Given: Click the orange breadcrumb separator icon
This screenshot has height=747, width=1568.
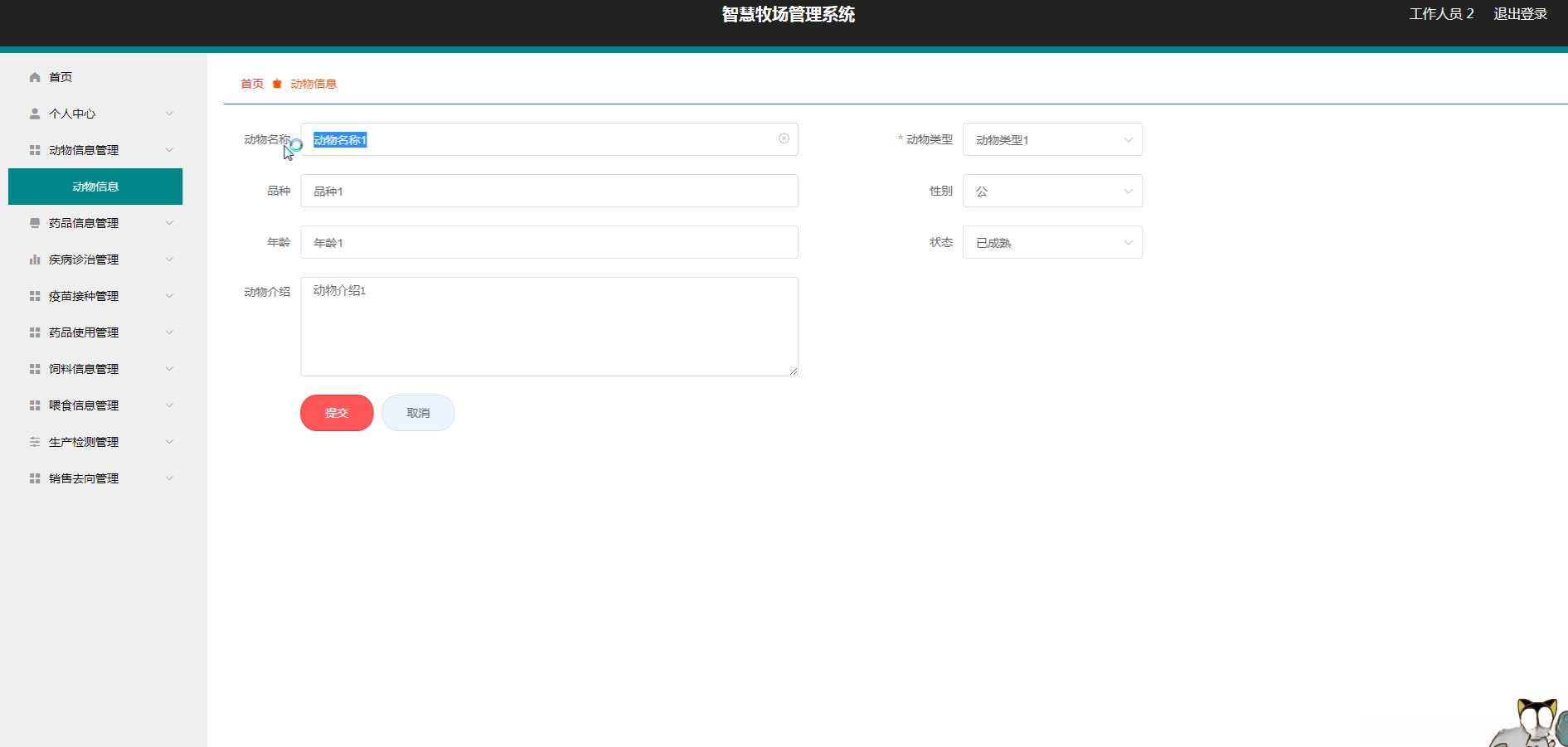Looking at the screenshot, I should pos(277,84).
